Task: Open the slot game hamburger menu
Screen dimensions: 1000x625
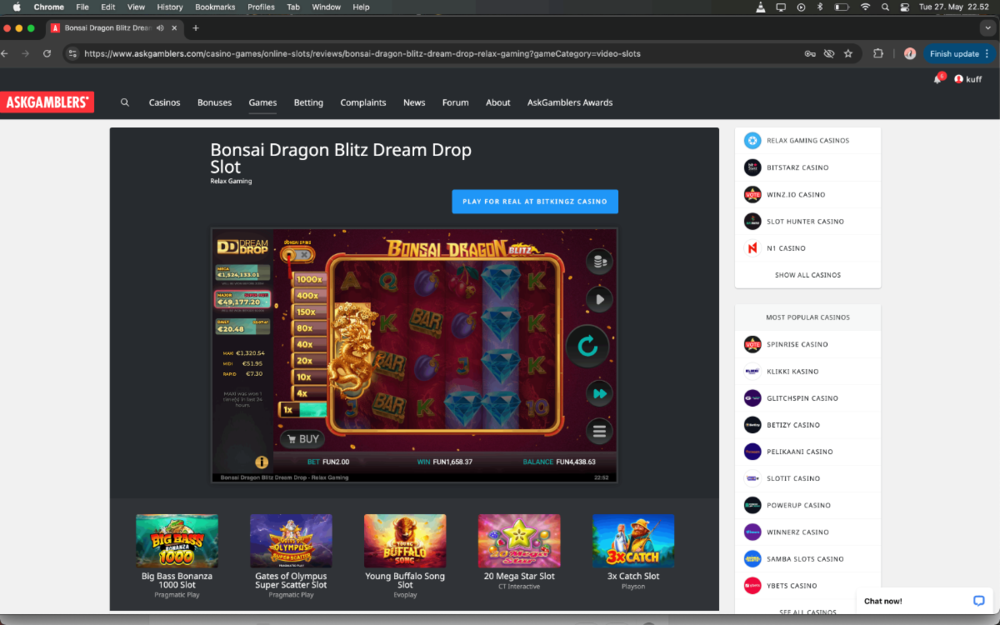Action: pyautogui.click(x=599, y=432)
